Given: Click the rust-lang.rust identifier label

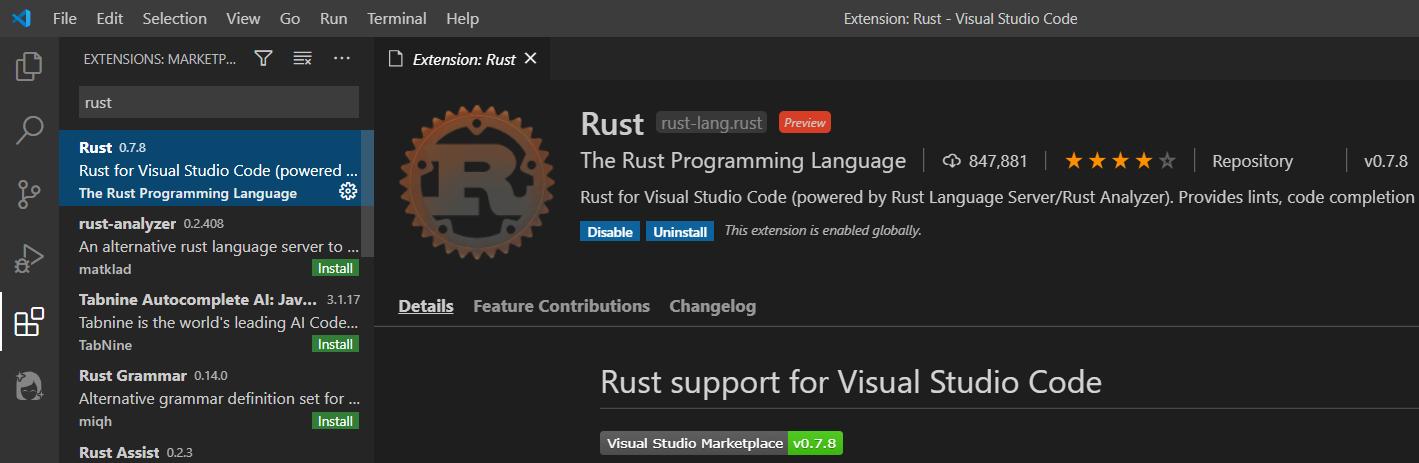Looking at the screenshot, I should (x=711, y=123).
